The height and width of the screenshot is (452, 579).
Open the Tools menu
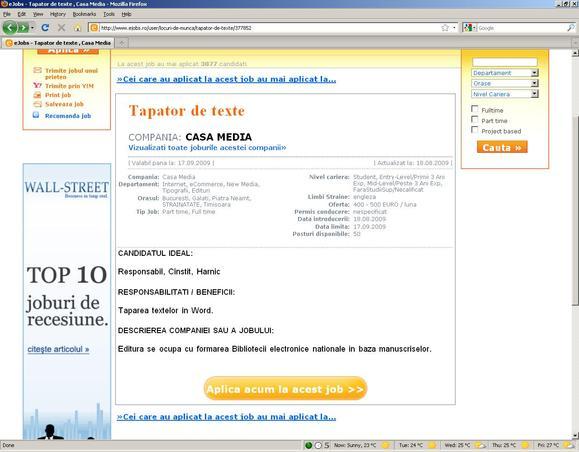109,14
